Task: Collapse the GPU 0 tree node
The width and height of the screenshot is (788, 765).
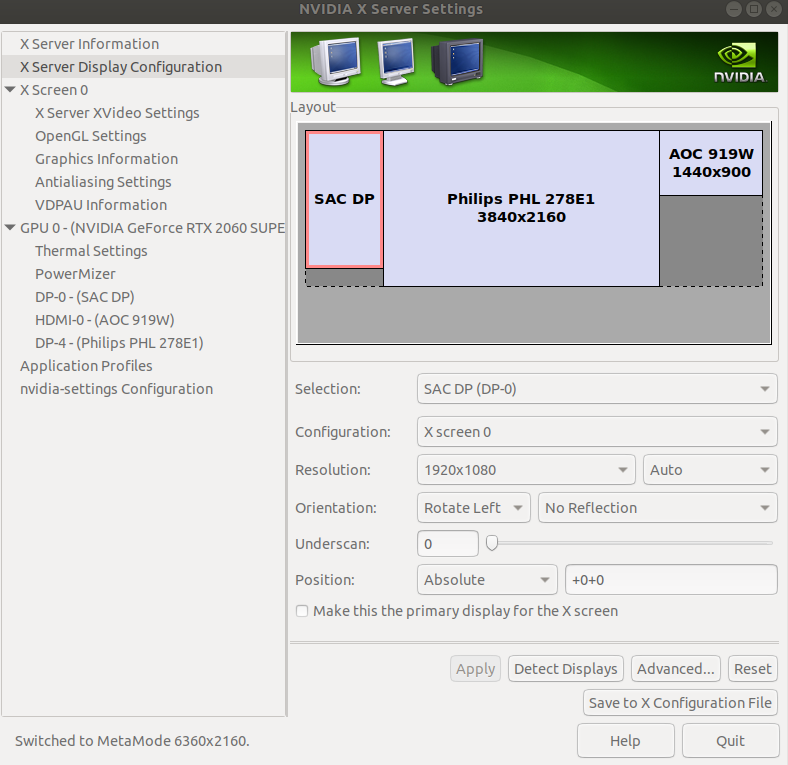Action: [10, 227]
